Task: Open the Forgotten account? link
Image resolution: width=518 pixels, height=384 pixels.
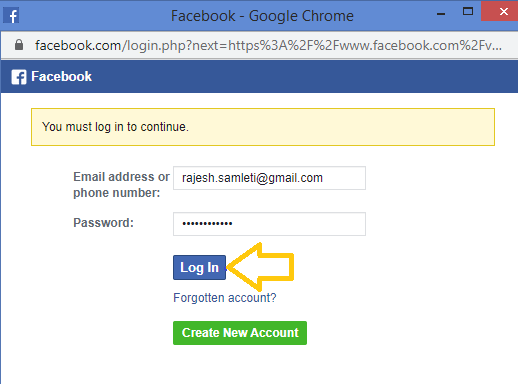Action: pos(225,297)
